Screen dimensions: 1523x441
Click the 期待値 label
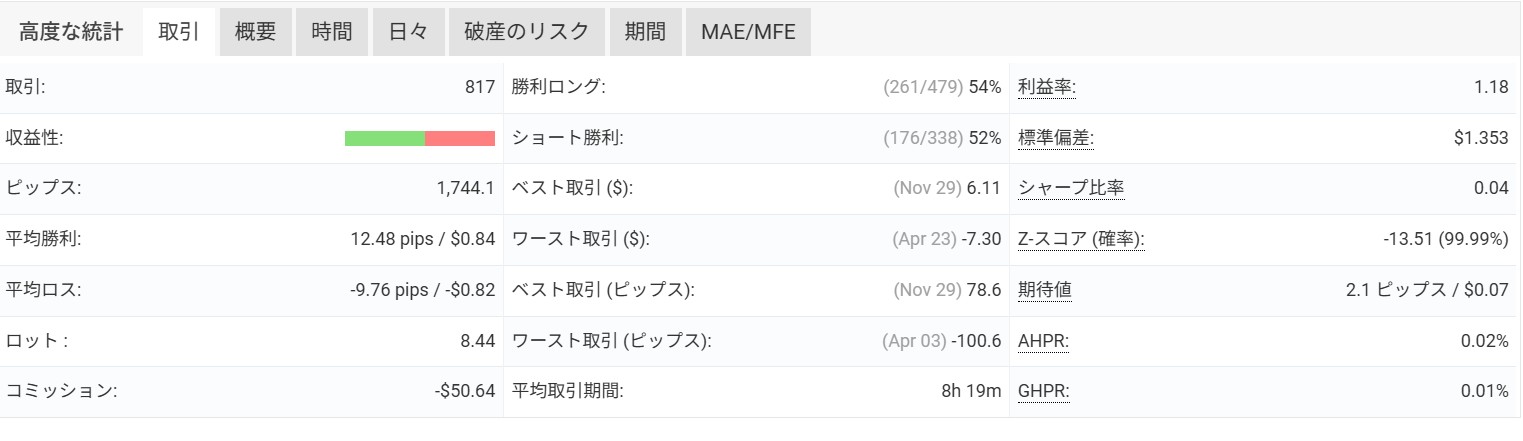(1045, 290)
